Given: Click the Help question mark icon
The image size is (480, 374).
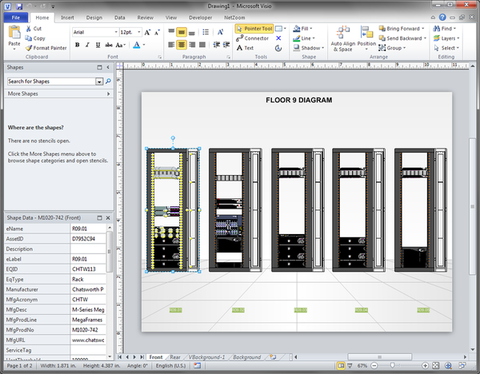Looking at the screenshot, I should 442,17.
